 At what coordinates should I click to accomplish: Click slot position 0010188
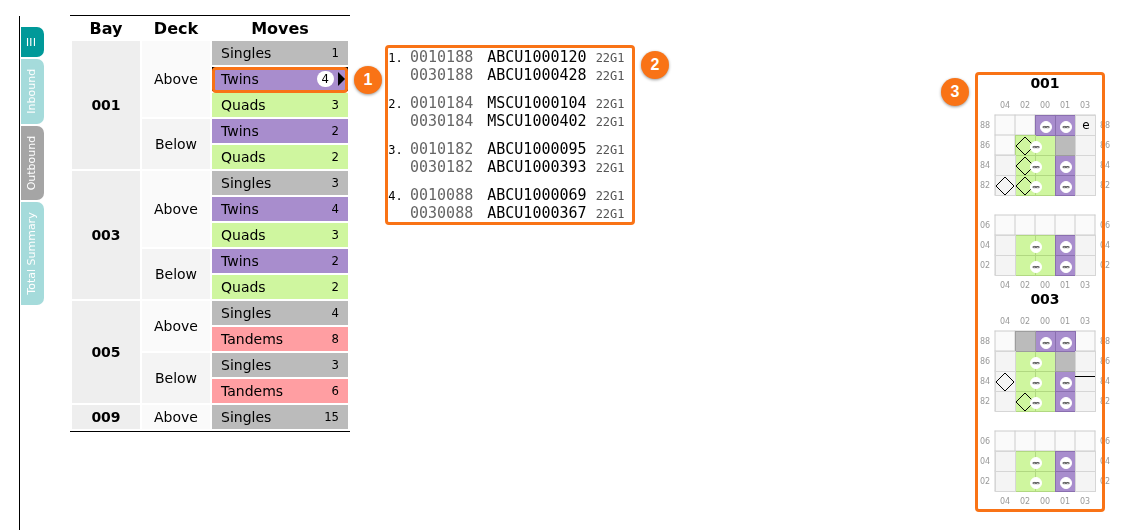[x=442, y=57]
